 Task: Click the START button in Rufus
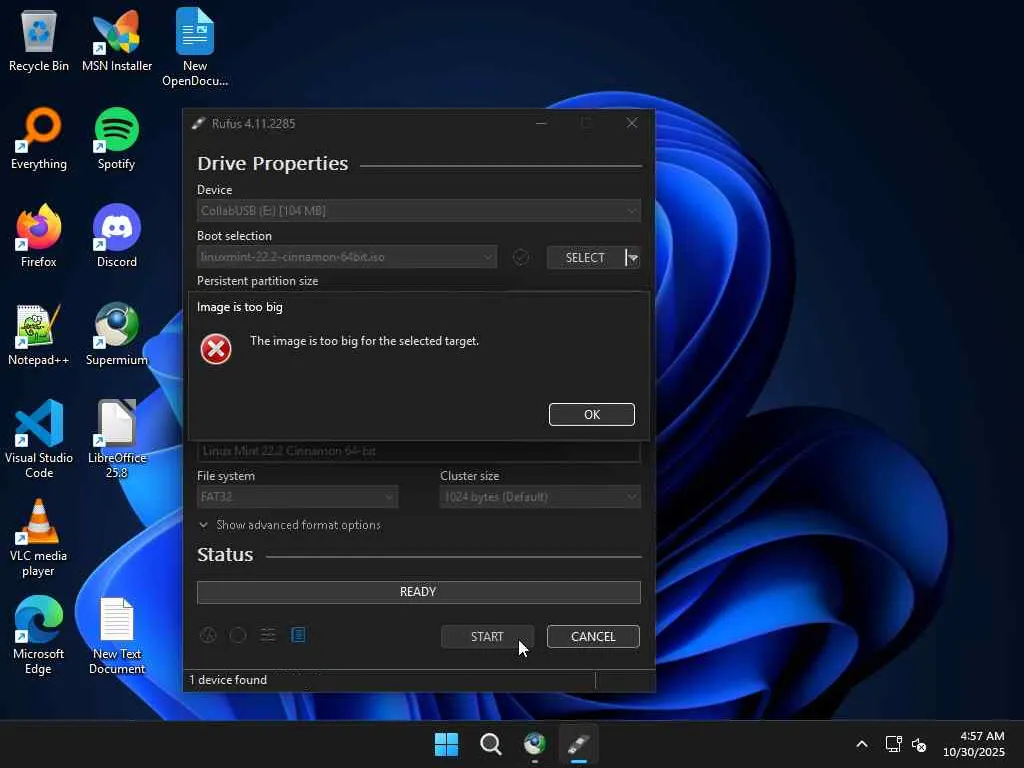(x=487, y=637)
